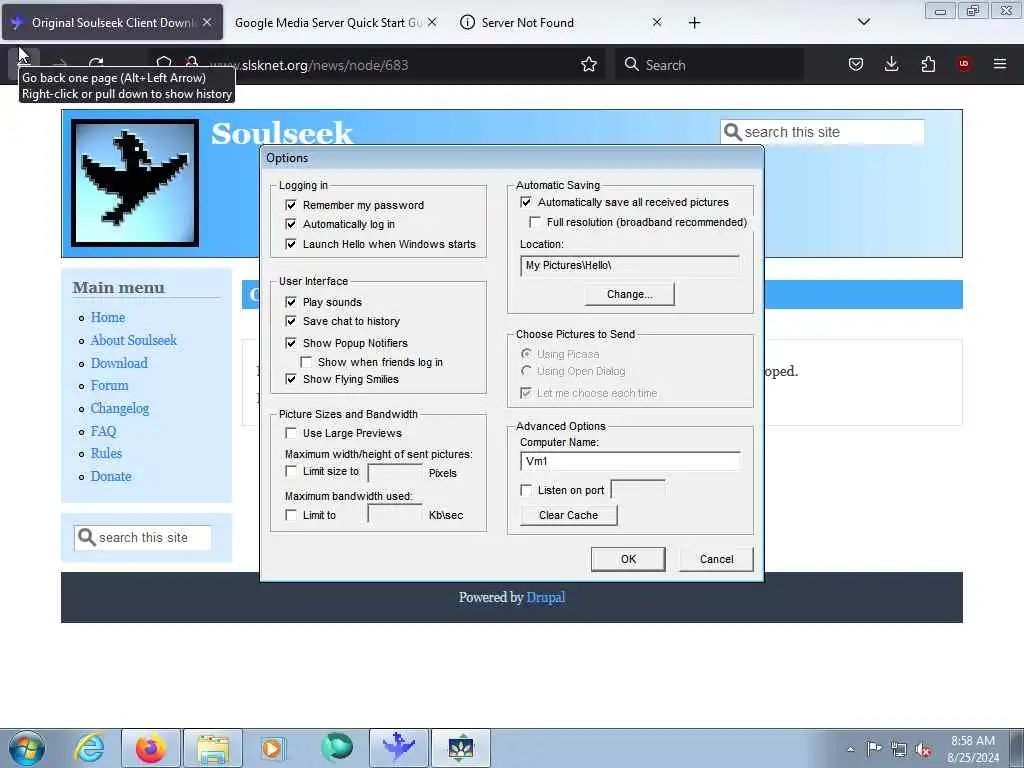Enable Use Large Previews checkbox
The image size is (1024, 768).
291,433
